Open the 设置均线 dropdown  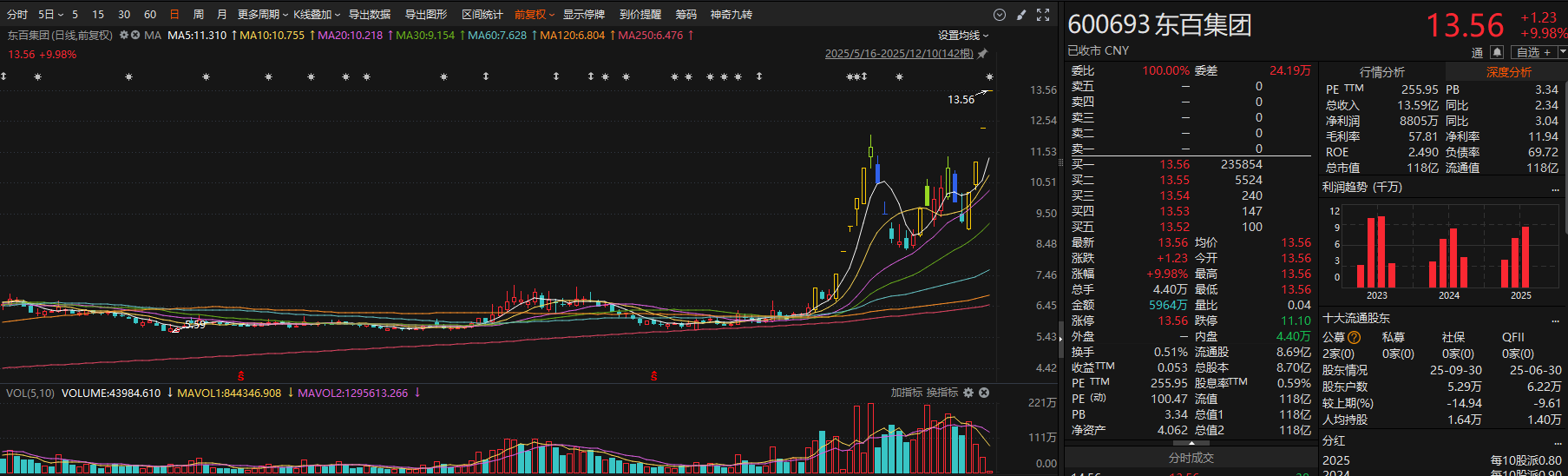(962, 36)
